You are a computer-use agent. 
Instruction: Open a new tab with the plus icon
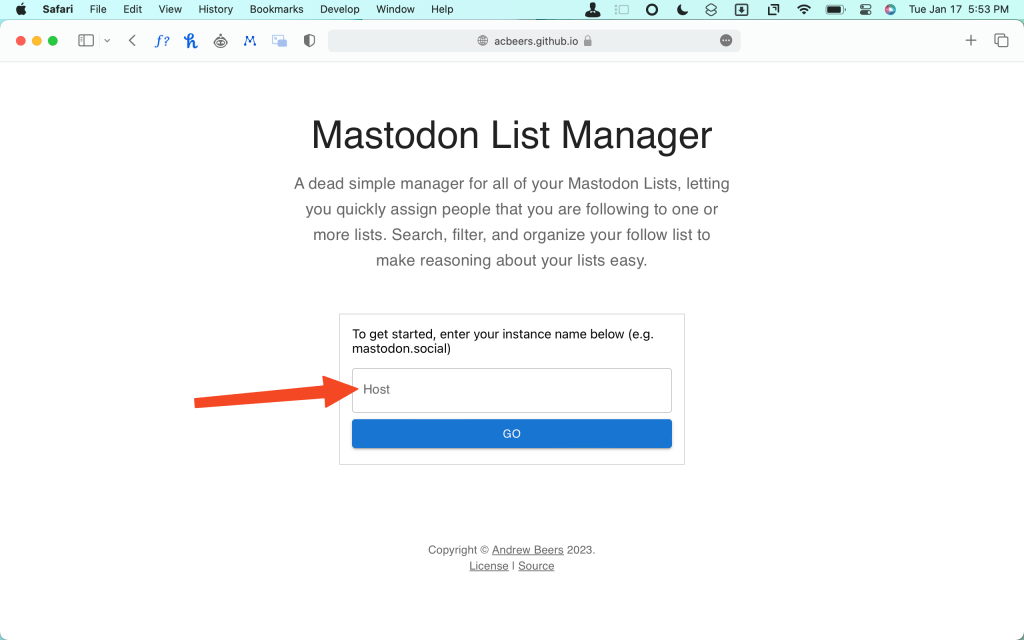click(x=971, y=40)
